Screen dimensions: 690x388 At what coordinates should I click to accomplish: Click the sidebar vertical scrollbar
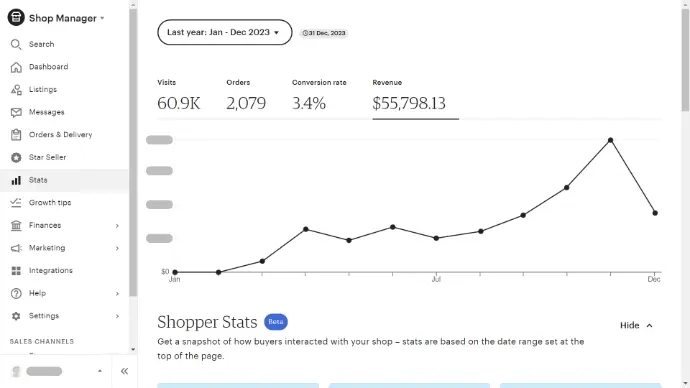coord(133,152)
